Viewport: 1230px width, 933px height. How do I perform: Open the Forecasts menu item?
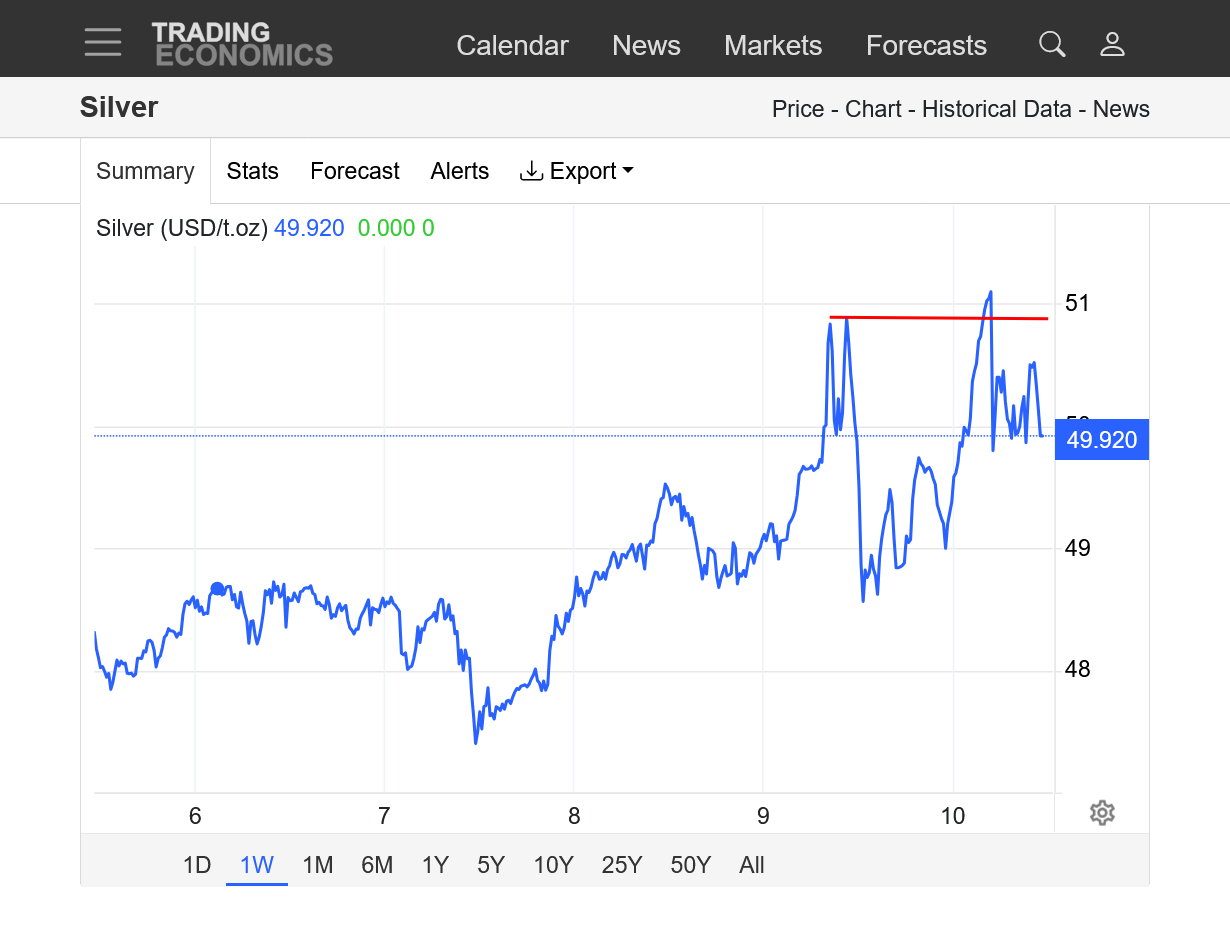pos(926,46)
